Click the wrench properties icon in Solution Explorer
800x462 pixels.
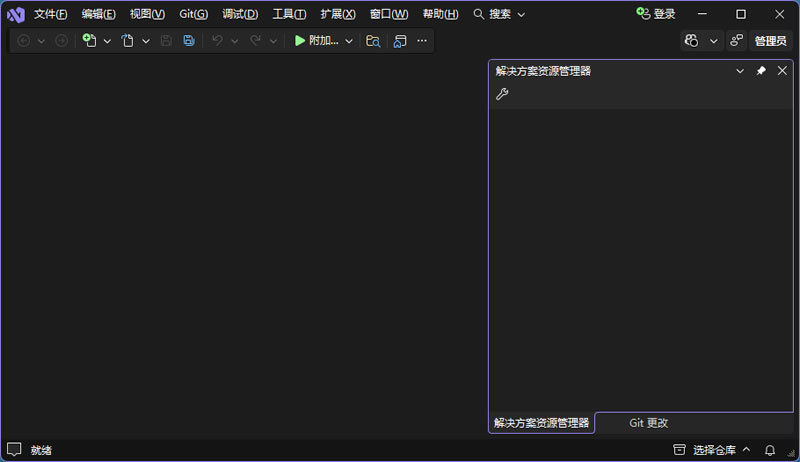tap(502, 94)
